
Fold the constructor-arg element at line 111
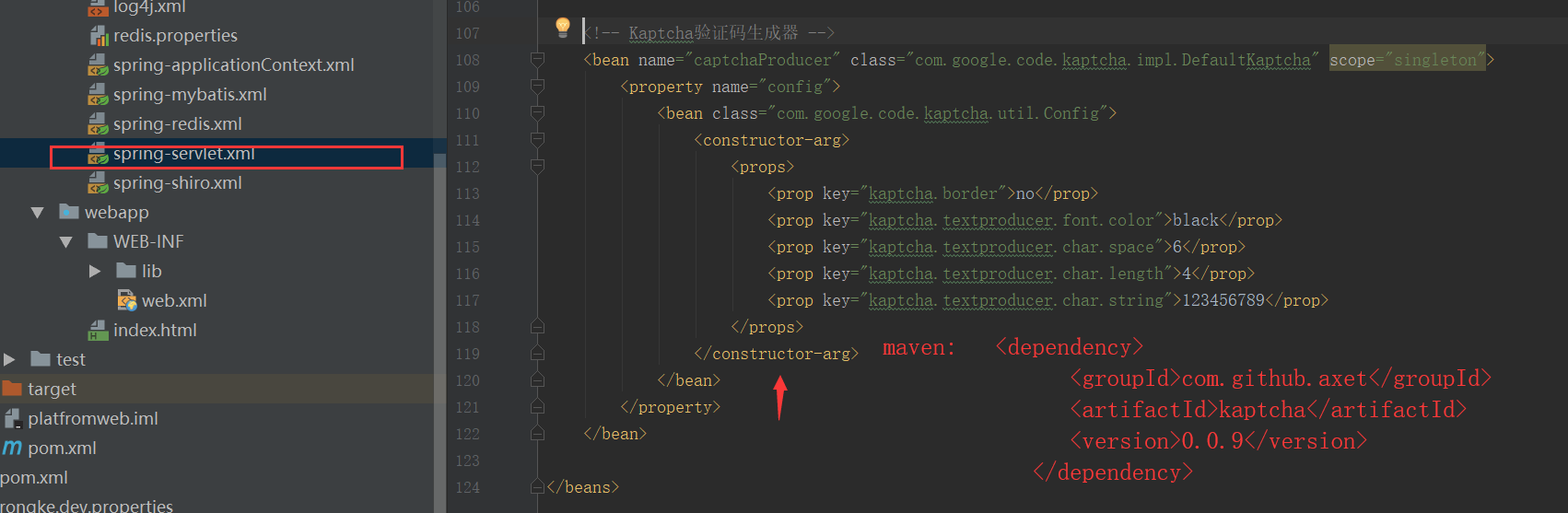[538, 140]
